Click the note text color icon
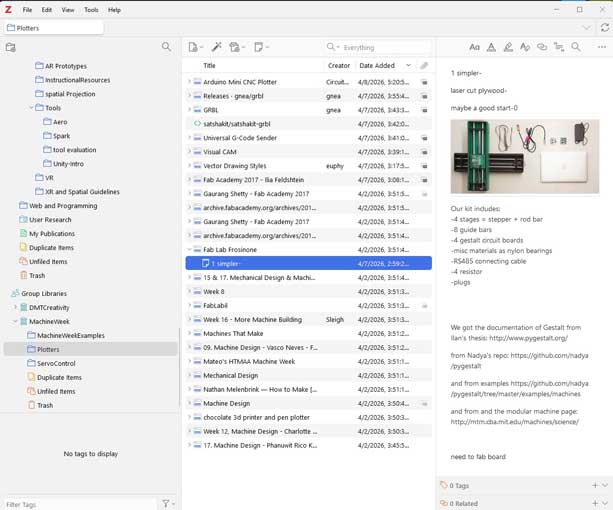This screenshot has width=613, height=510. point(491,47)
